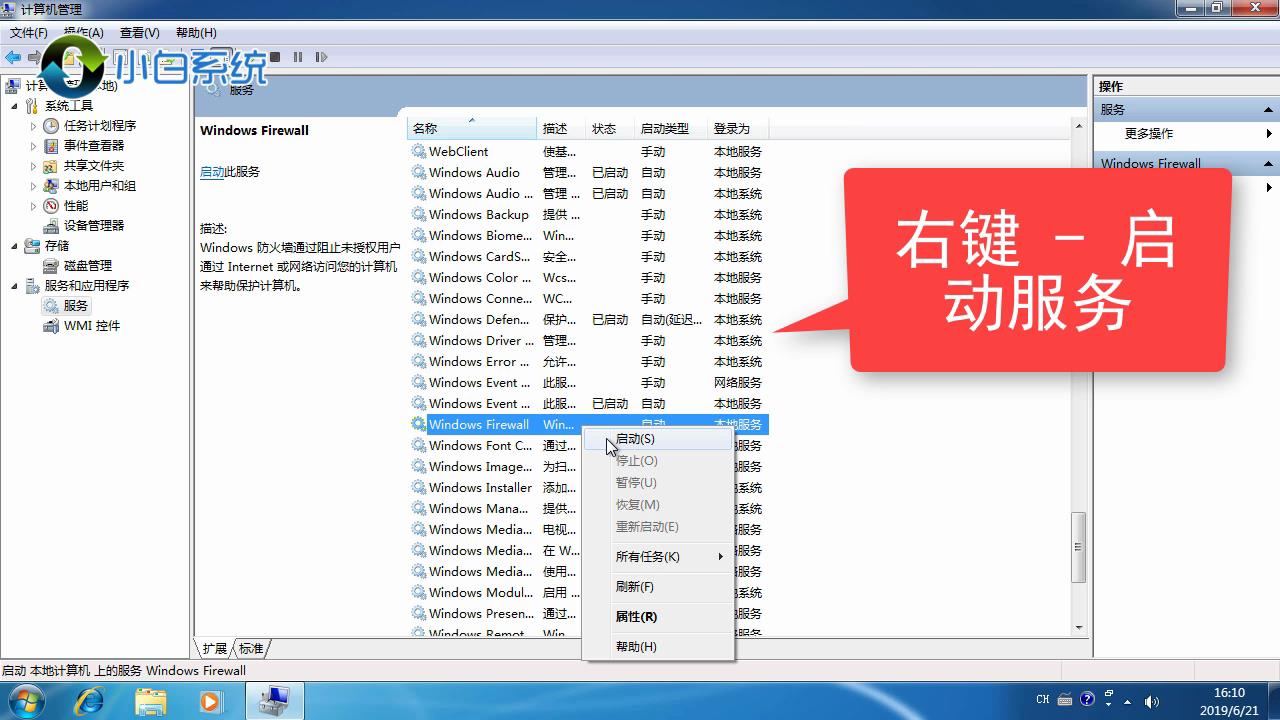Click the gear icon of Windows Installer
Screen dimensions: 1280x720
pos(419,487)
